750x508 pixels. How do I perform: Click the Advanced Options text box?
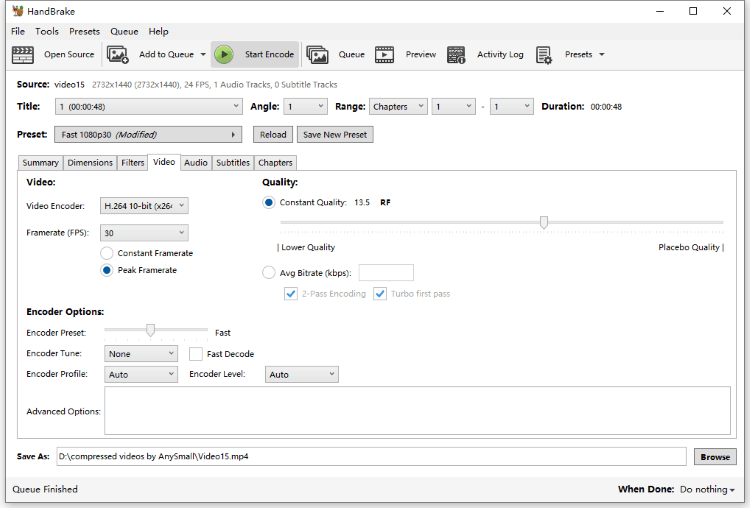(x=417, y=411)
